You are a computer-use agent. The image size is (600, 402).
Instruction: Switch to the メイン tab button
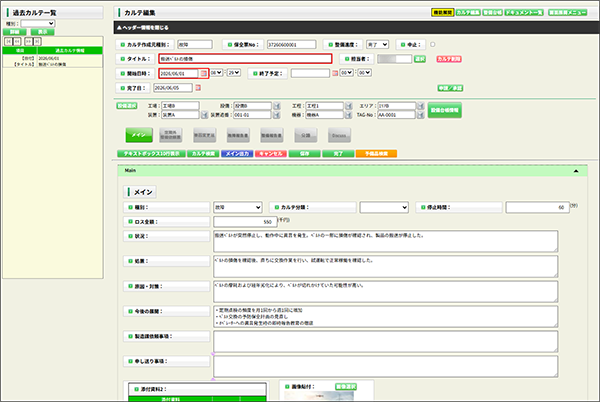(139, 135)
